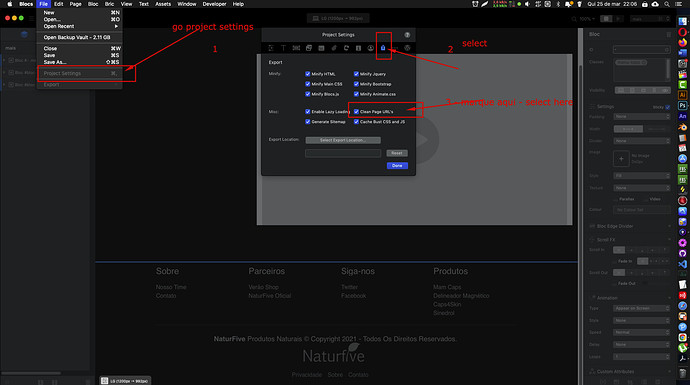This screenshot has height=385, width=690.
Task: Click the help question mark in Project Settings
Action: point(407,35)
